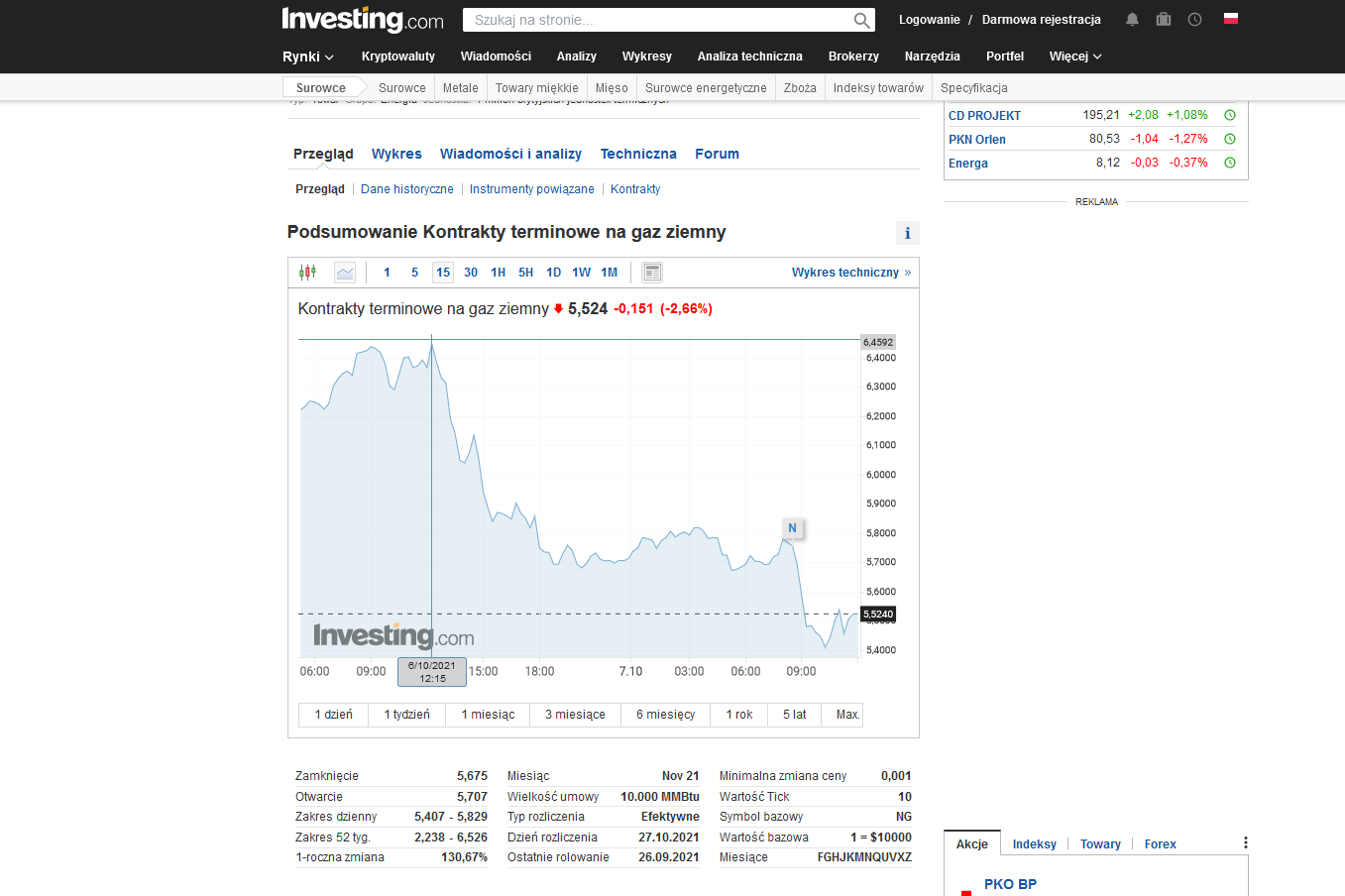Select the 15-minute interval toggle
The height and width of the screenshot is (896, 1345).
pos(443,273)
